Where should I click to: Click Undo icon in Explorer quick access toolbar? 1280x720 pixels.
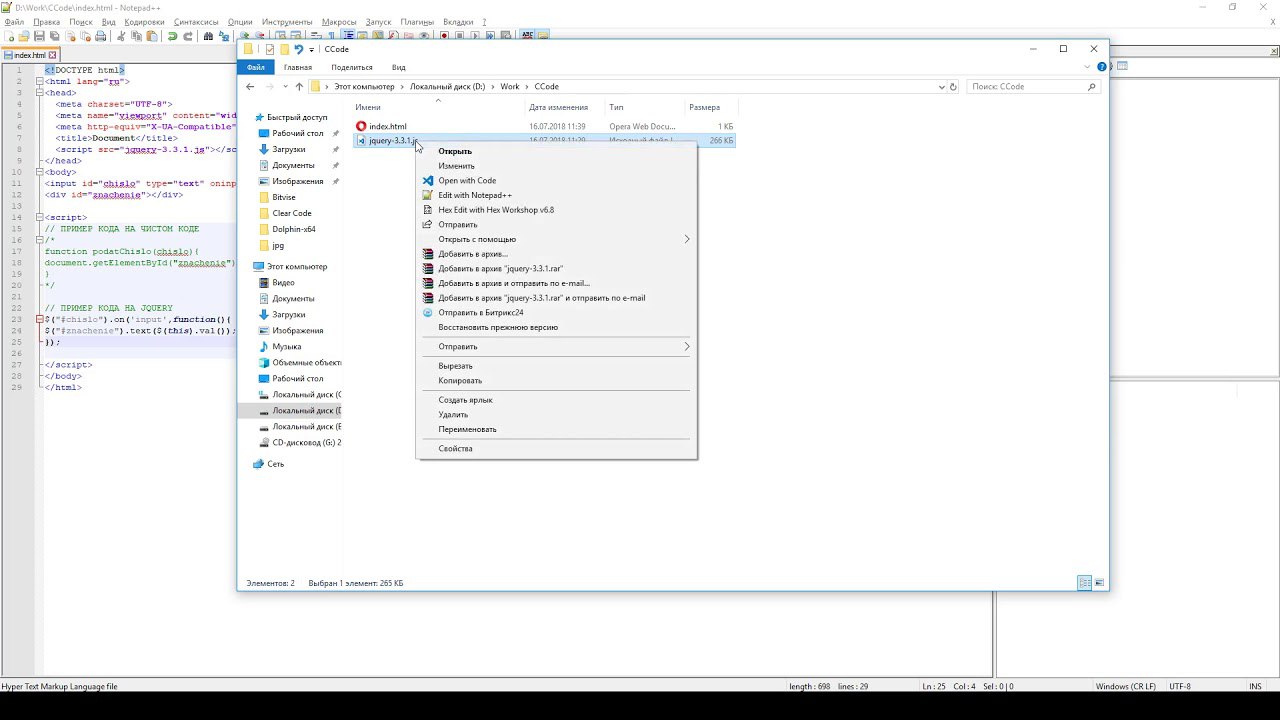pos(298,49)
